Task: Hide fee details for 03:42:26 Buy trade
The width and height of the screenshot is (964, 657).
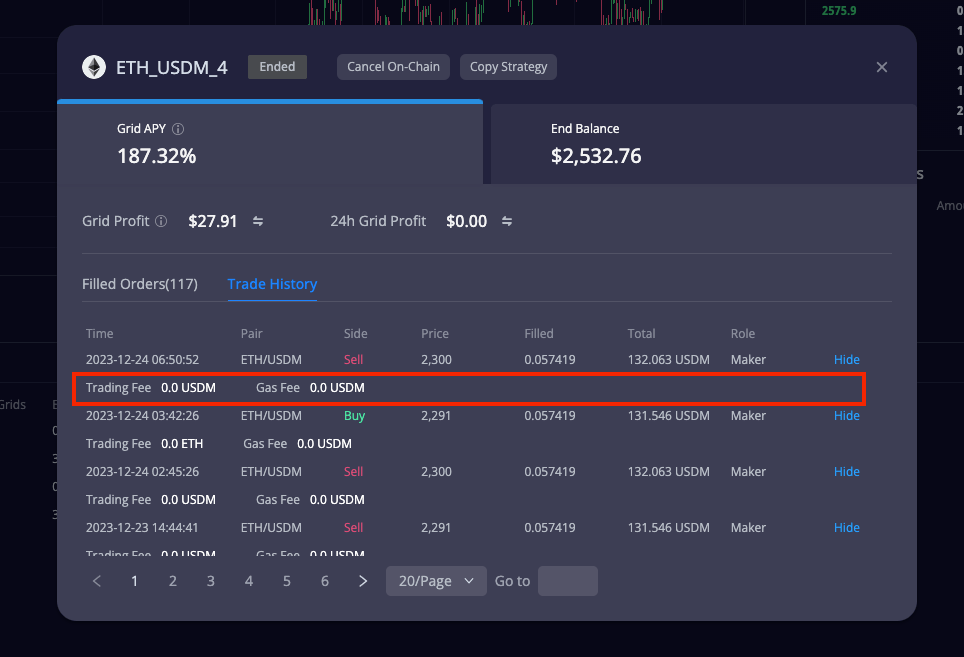Action: pos(847,415)
